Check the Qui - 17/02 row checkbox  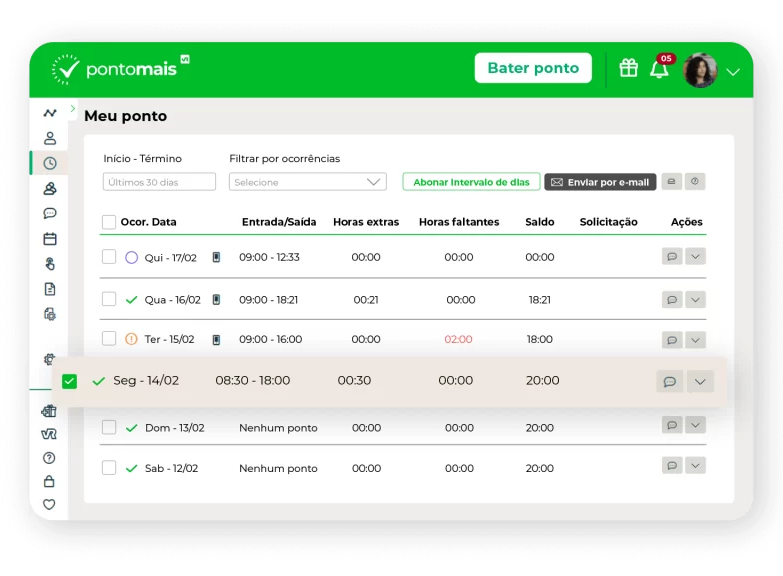tap(109, 257)
